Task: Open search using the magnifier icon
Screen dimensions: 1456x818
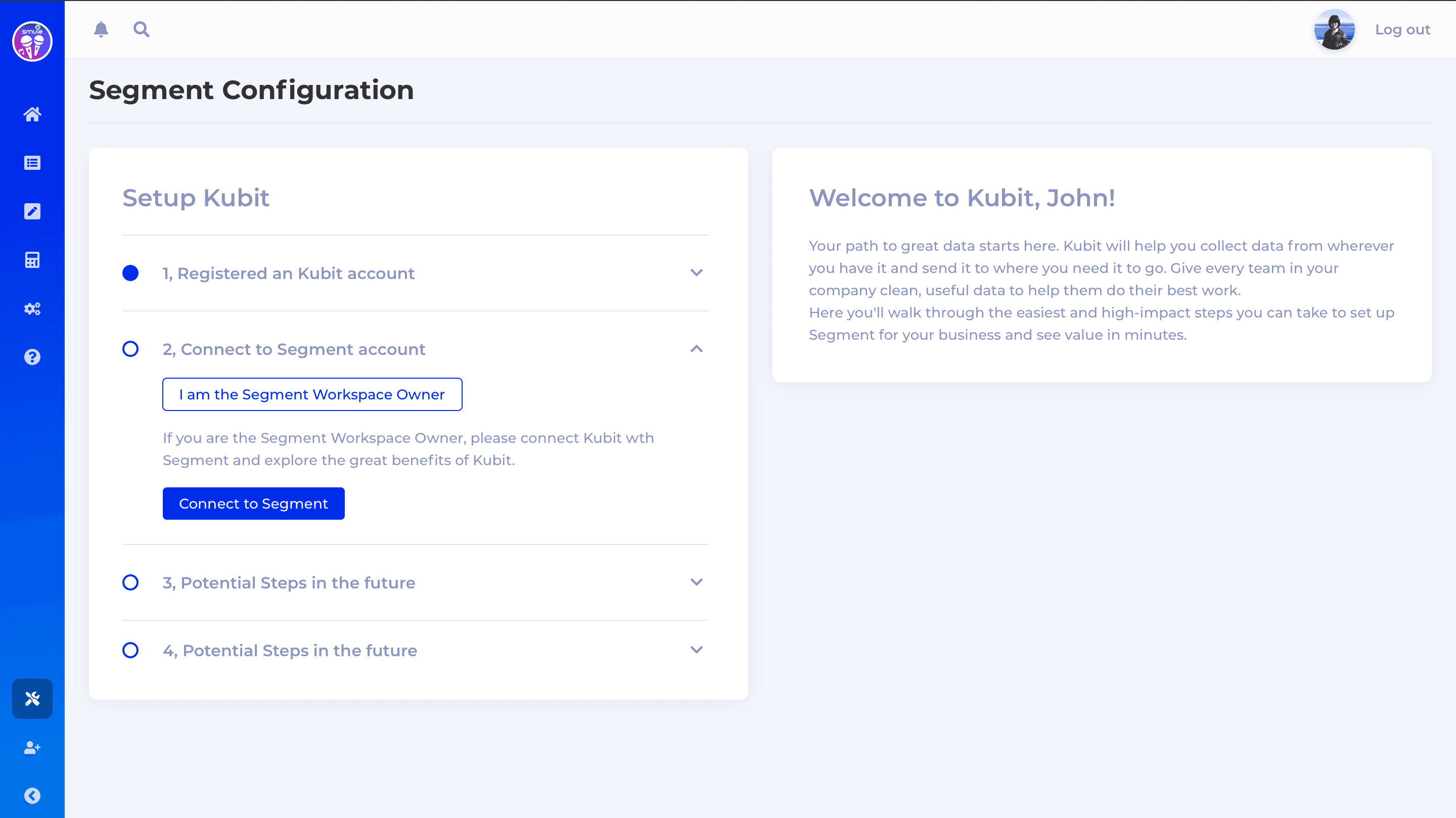Action: (x=142, y=29)
